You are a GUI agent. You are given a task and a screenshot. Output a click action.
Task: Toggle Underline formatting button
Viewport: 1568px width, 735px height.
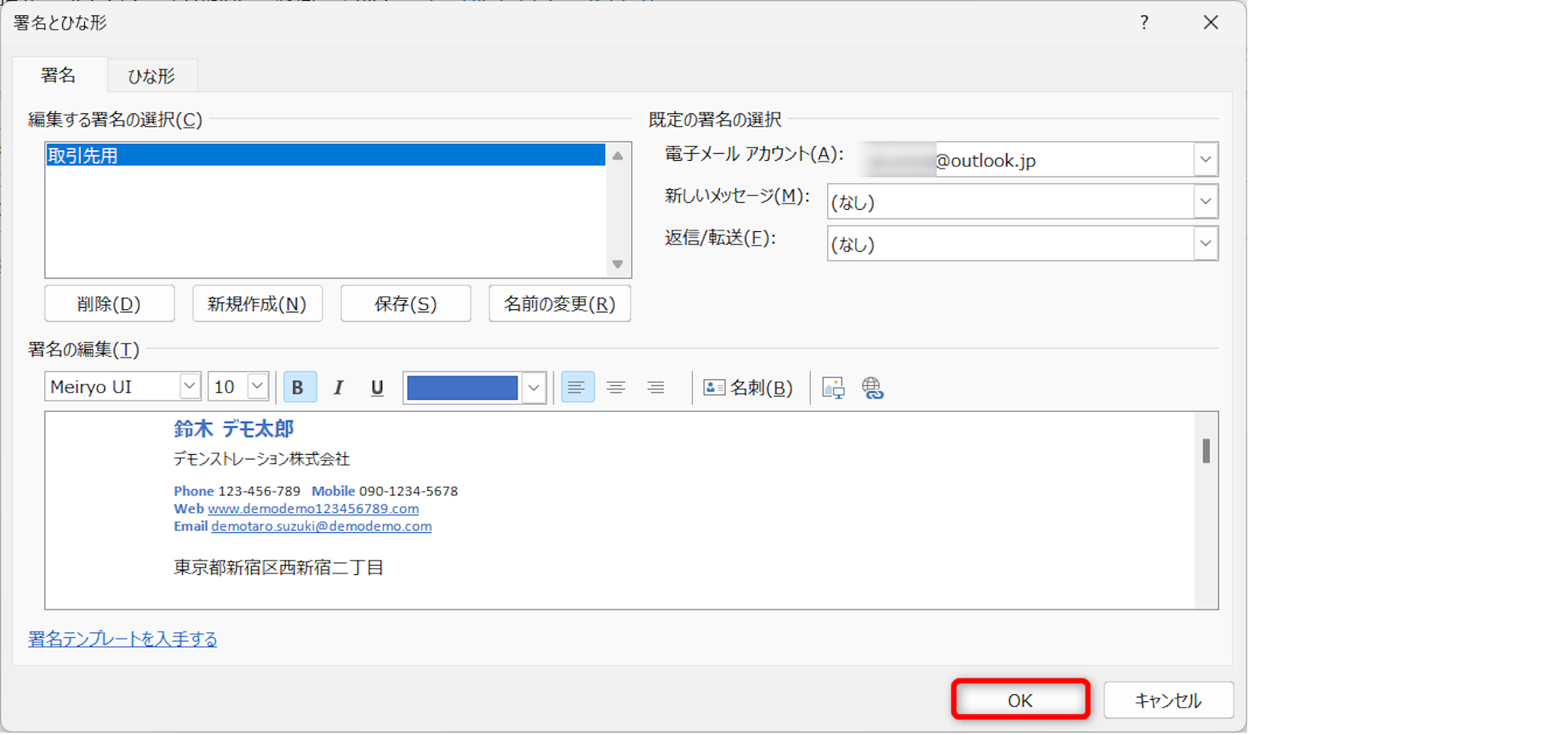377,387
